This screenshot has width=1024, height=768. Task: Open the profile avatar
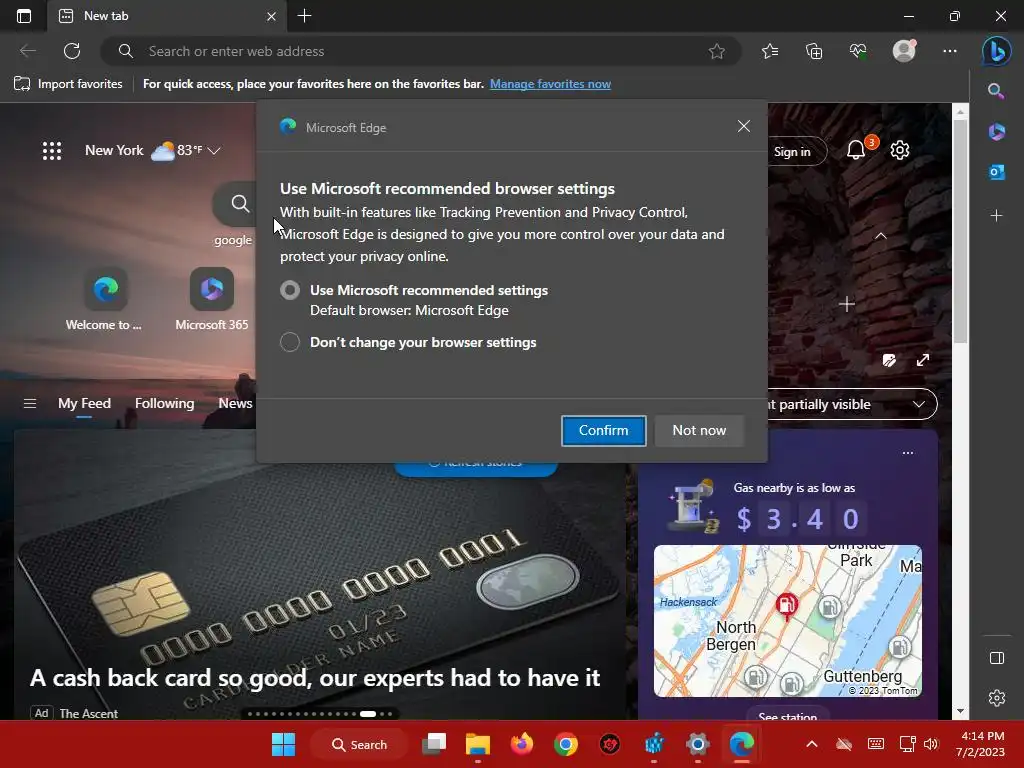[x=904, y=51]
